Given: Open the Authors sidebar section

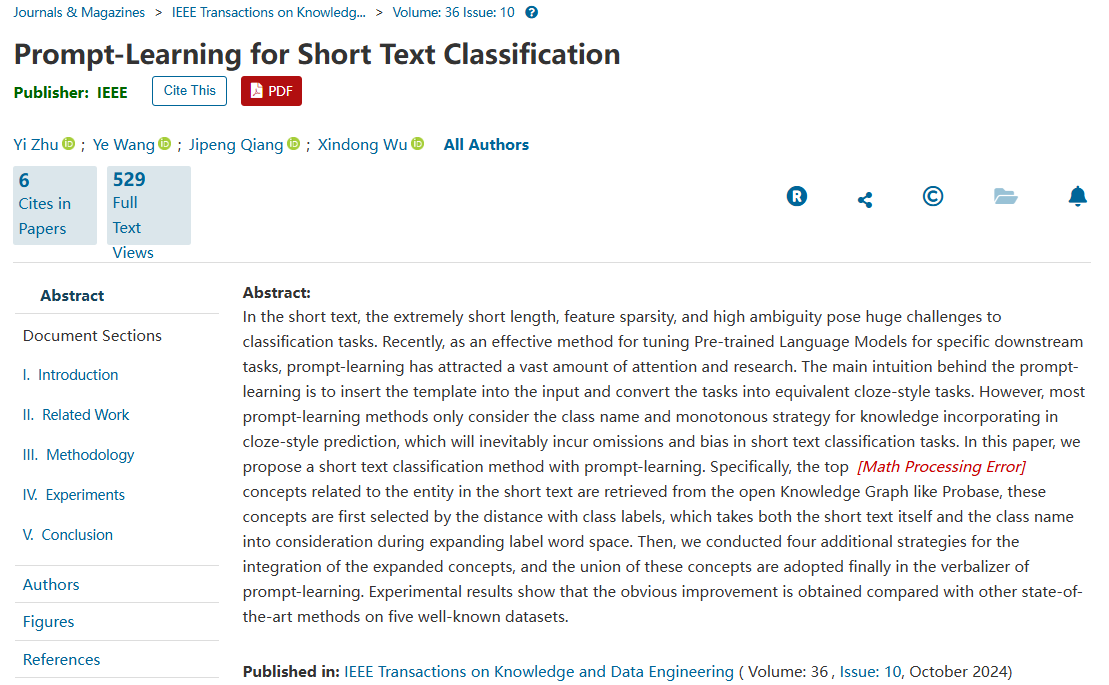Looking at the screenshot, I should 51,585.
